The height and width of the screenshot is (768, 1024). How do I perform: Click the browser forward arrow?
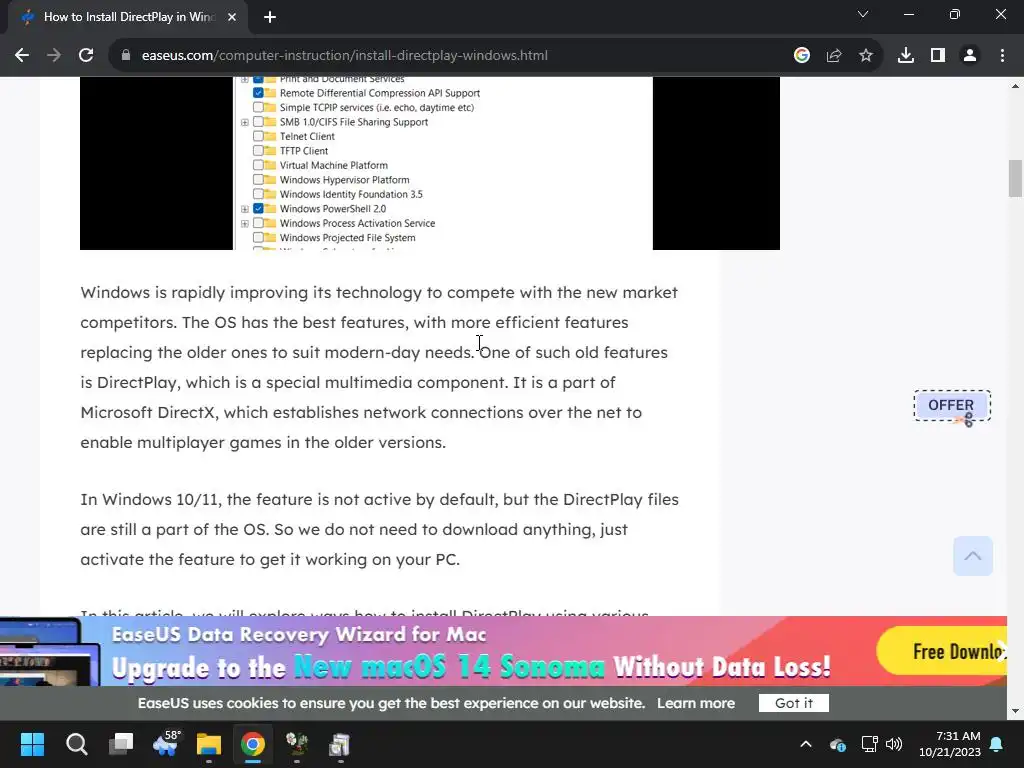(x=54, y=56)
